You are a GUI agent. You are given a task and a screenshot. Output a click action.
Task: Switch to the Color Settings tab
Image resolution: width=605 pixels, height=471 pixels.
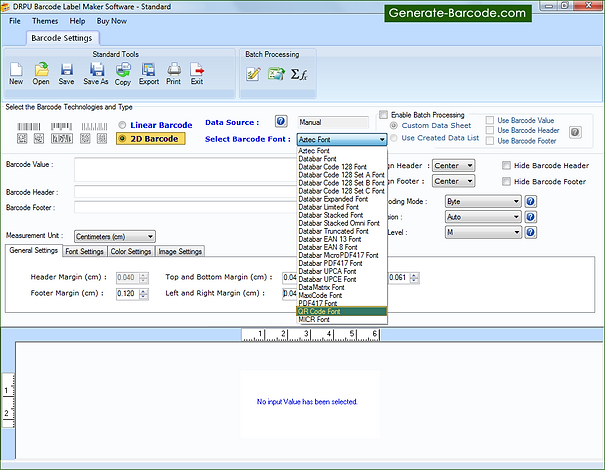(x=130, y=251)
